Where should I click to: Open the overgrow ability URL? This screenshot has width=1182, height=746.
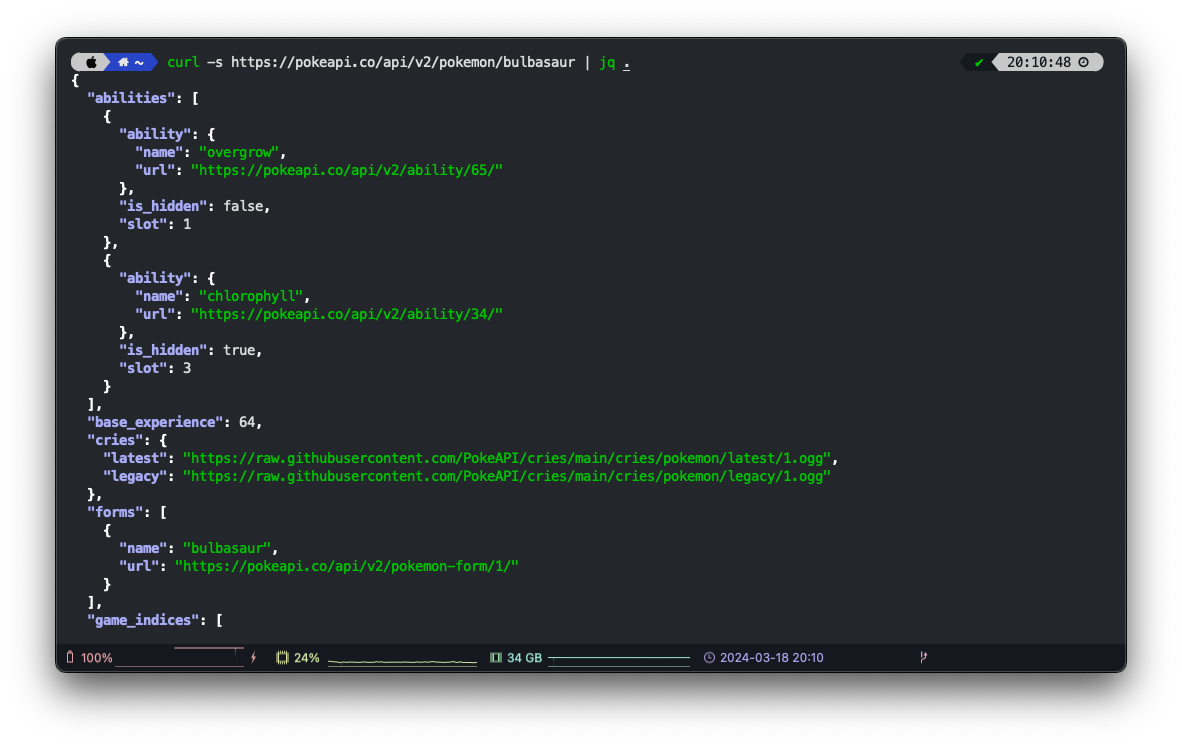point(346,170)
